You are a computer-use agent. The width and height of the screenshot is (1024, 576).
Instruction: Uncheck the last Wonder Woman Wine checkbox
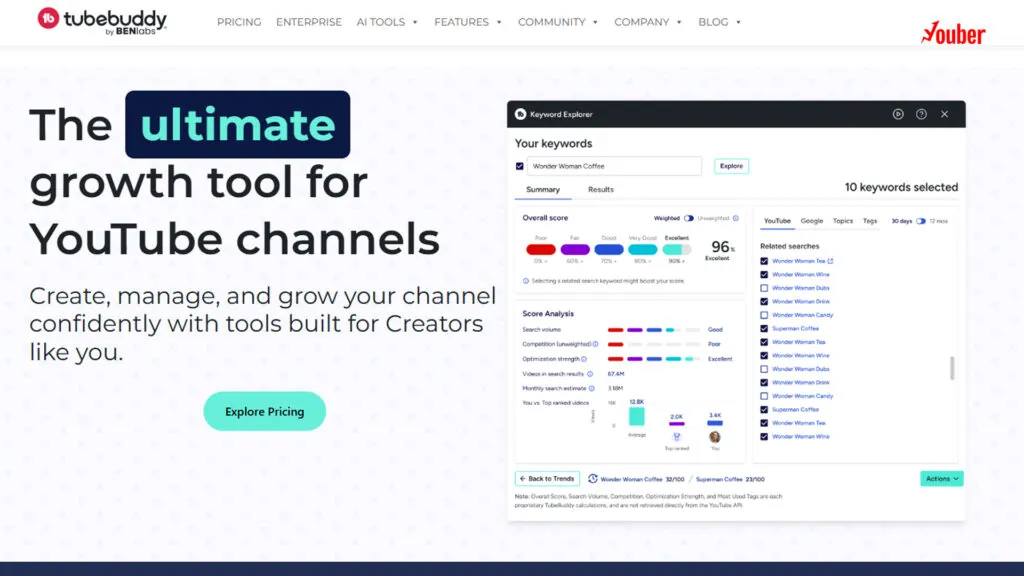pos(764,436)
